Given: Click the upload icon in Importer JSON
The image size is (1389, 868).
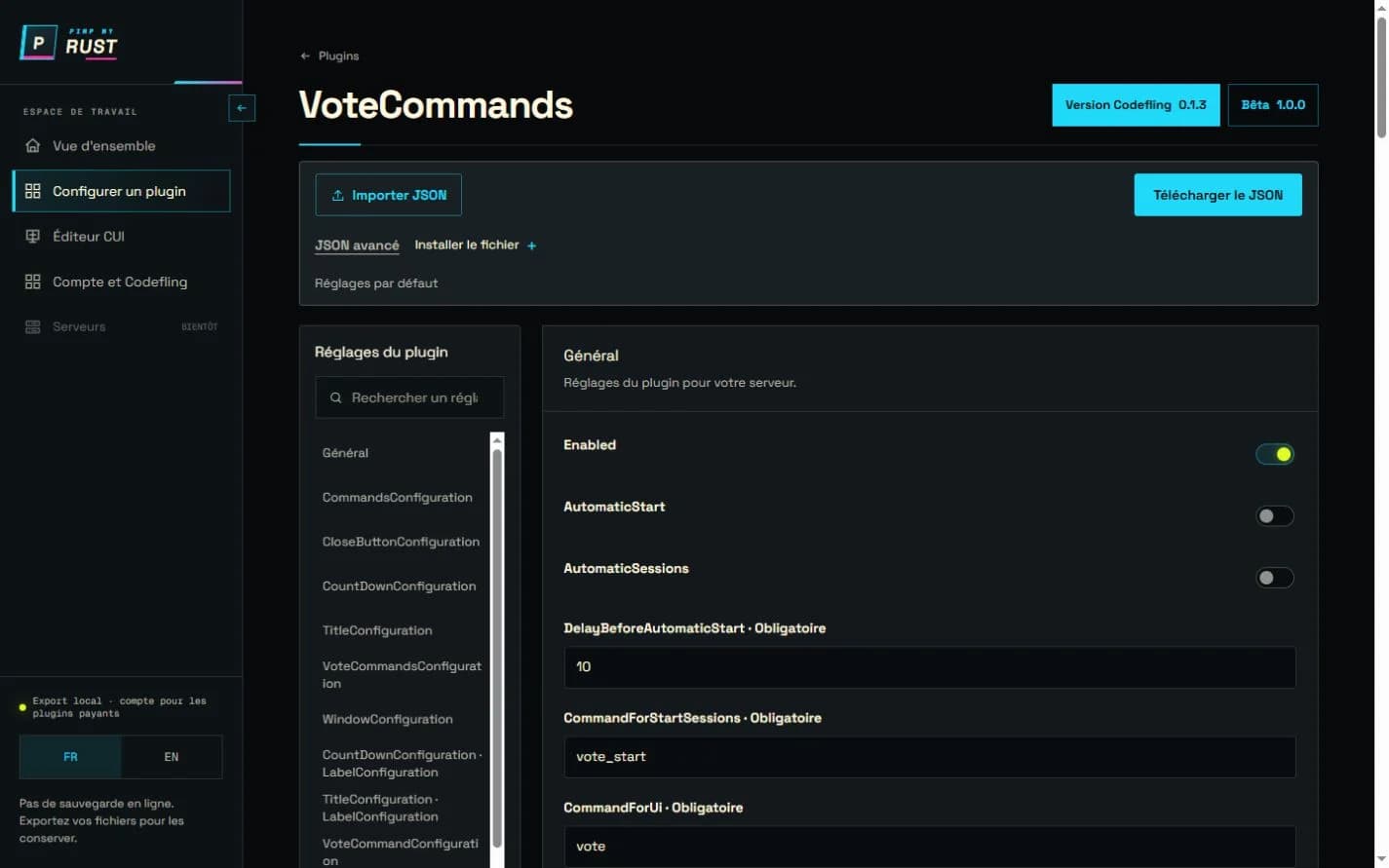Looking at the screenshot, I should click(337, 196).
